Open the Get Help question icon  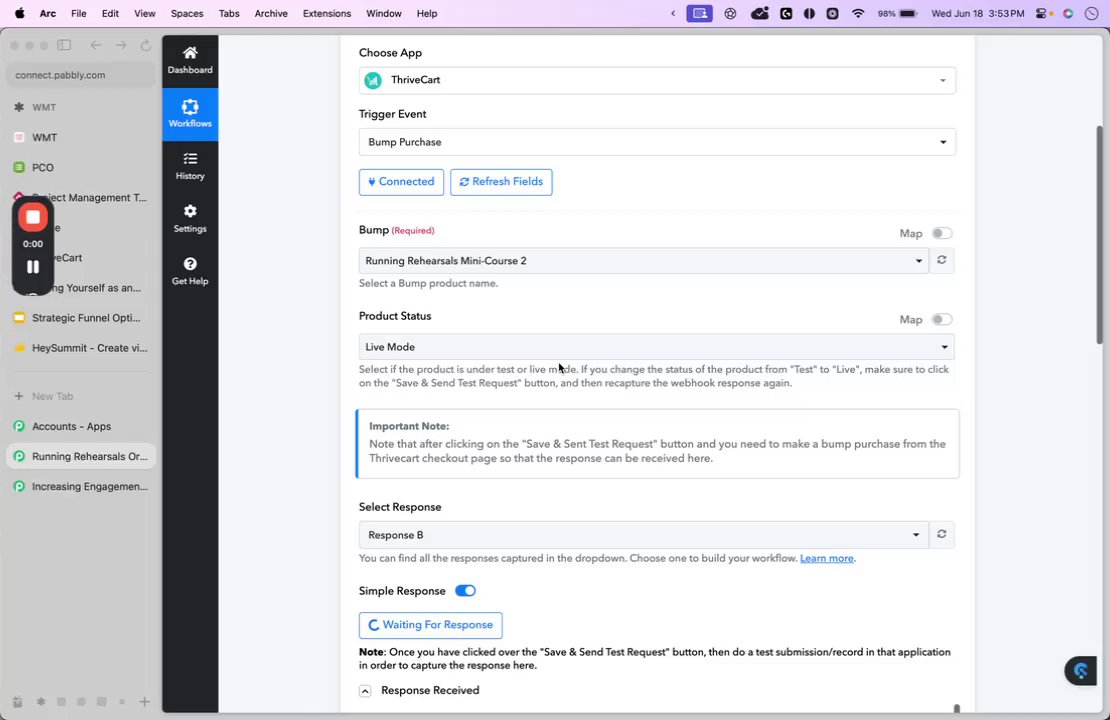click(x=190, y=264)
